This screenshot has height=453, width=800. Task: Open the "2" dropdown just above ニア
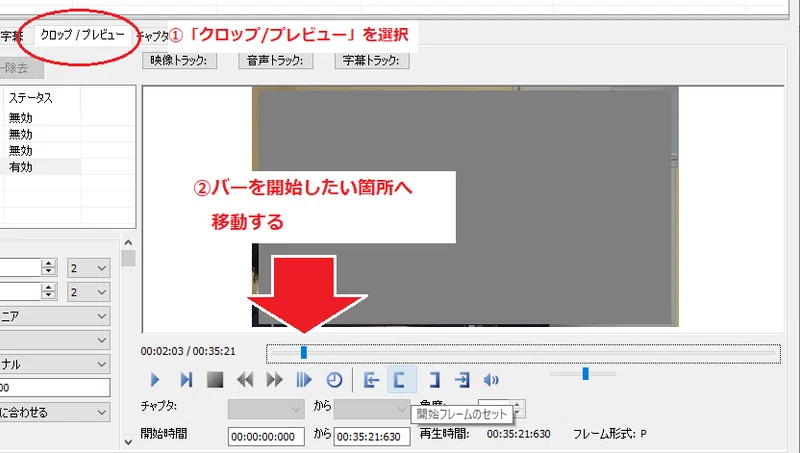coord(88,292)
